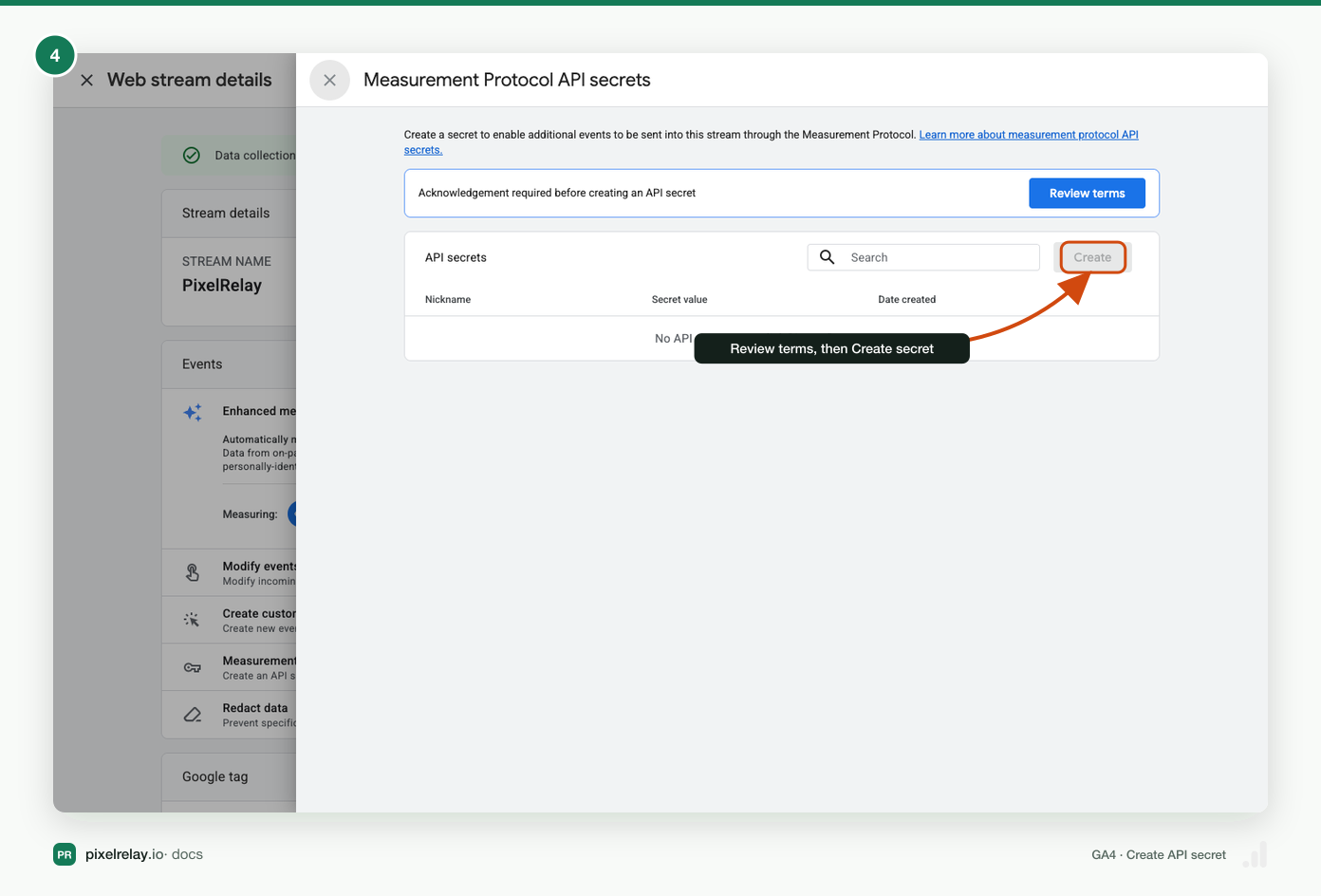Click the Web stream details title

point(190,81)
